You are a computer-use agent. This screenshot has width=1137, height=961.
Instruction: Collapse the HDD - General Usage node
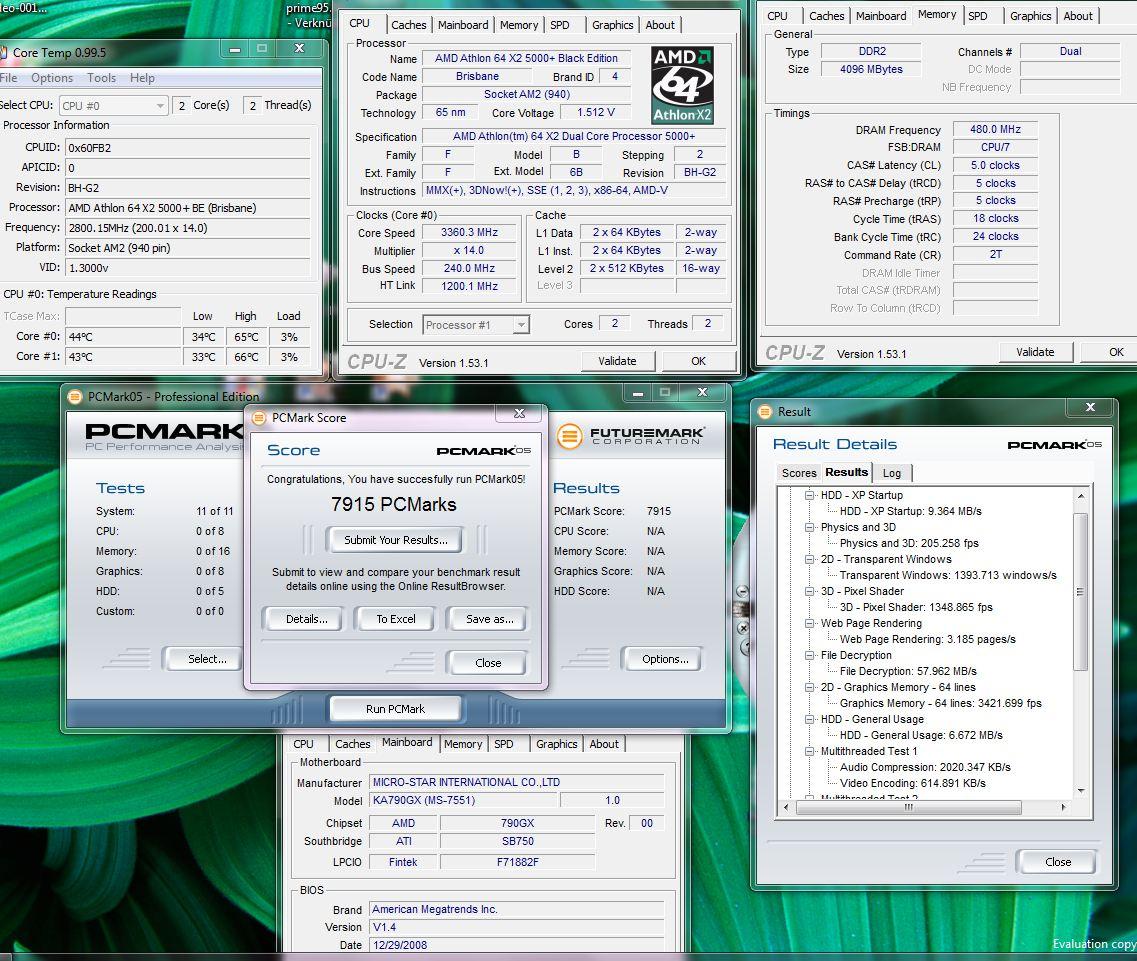tap(809, 719)
